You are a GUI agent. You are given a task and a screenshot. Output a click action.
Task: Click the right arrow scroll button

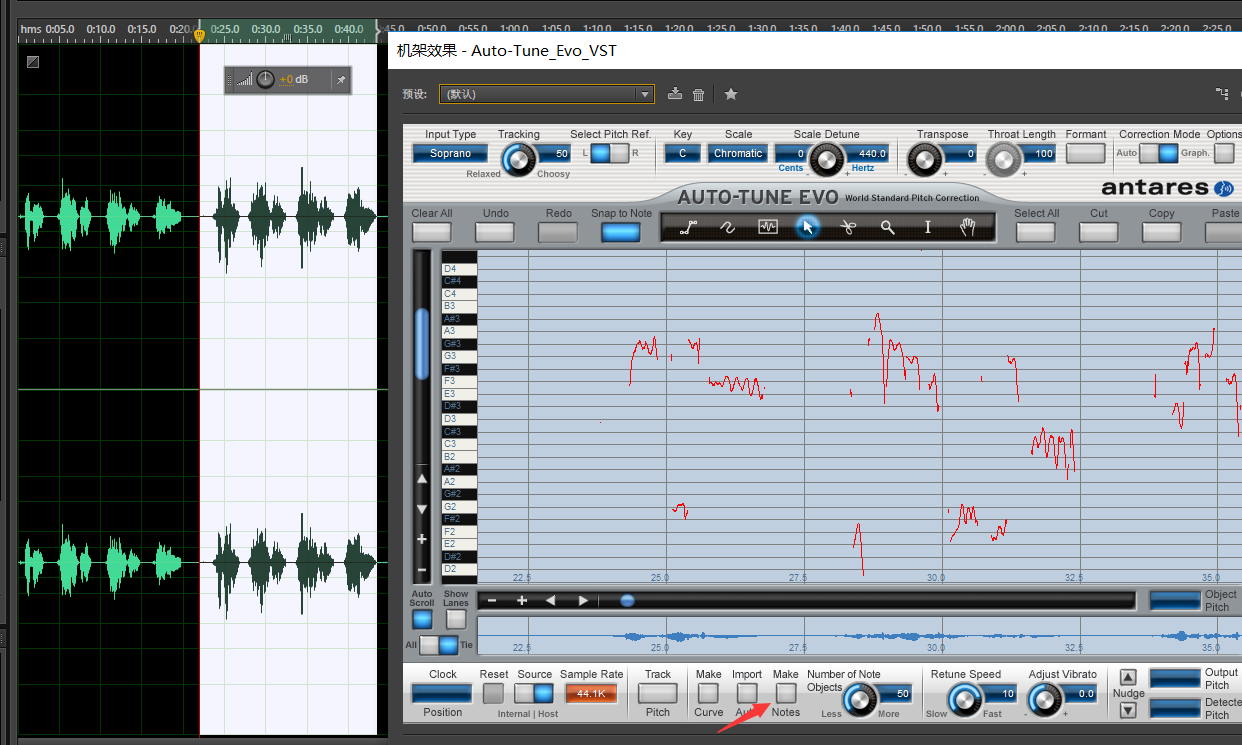tap(583, 600)
